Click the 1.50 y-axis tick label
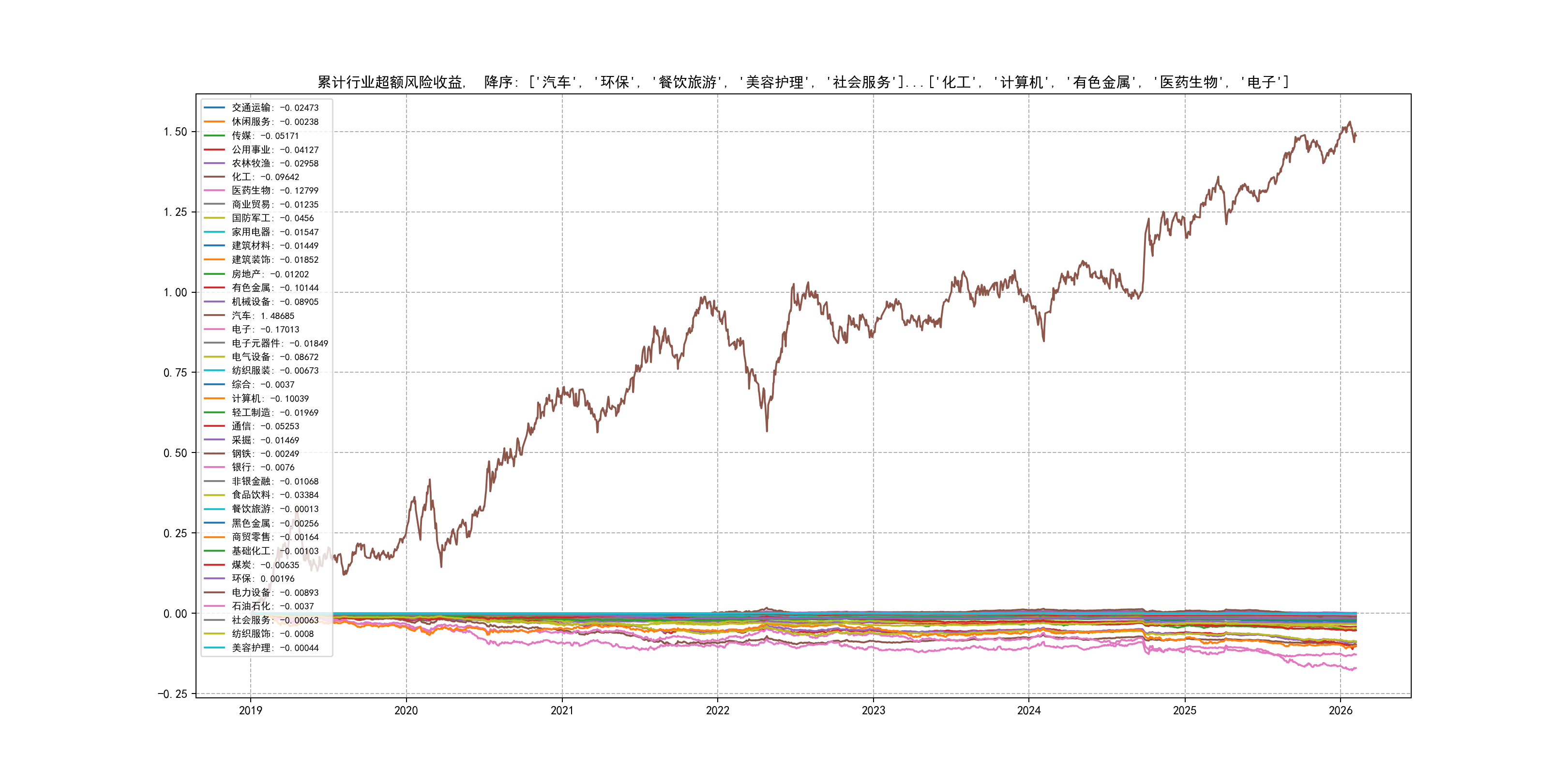1568x784 pixels. click(175, 132)
